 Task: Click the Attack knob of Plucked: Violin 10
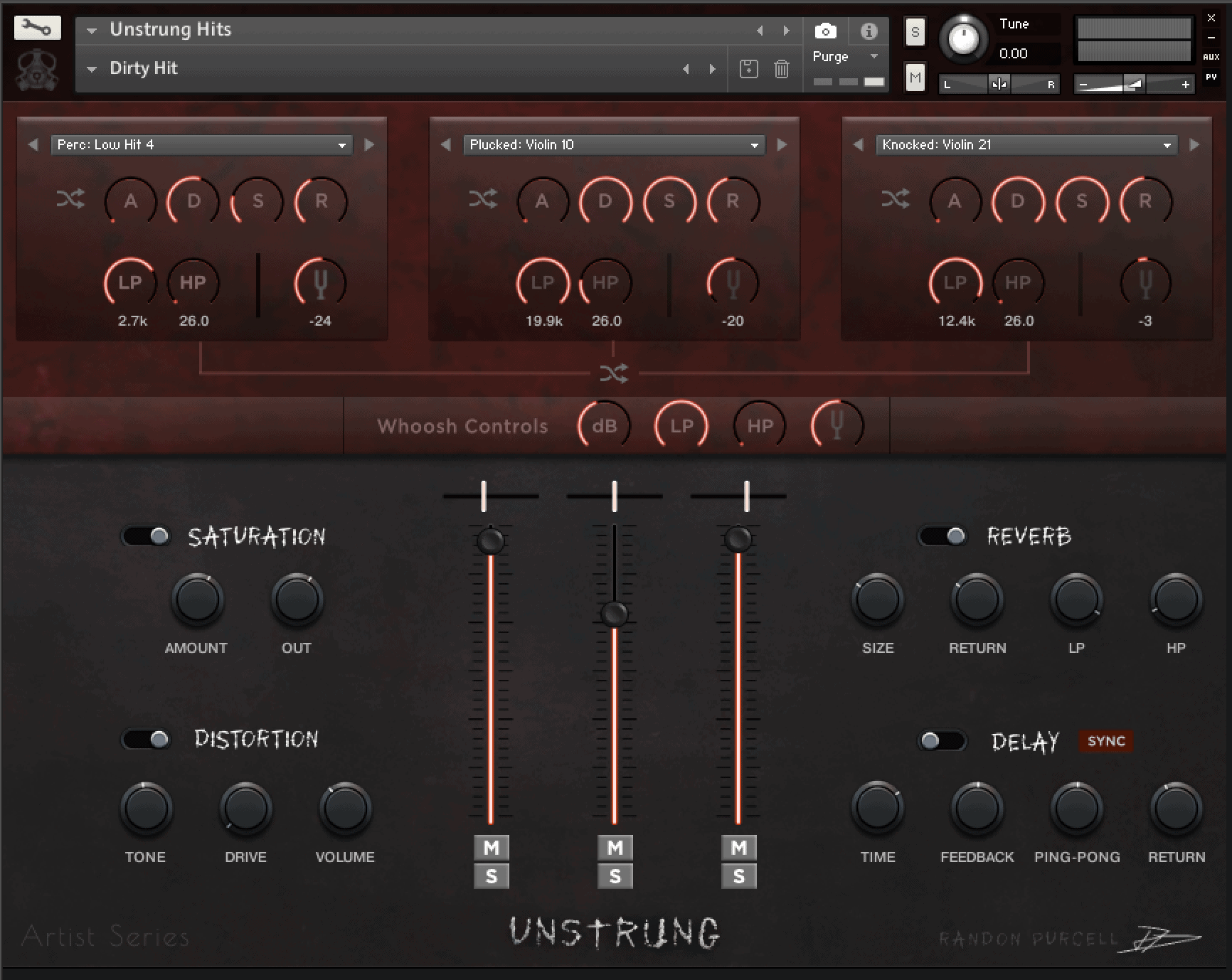[x=542, y=202]
